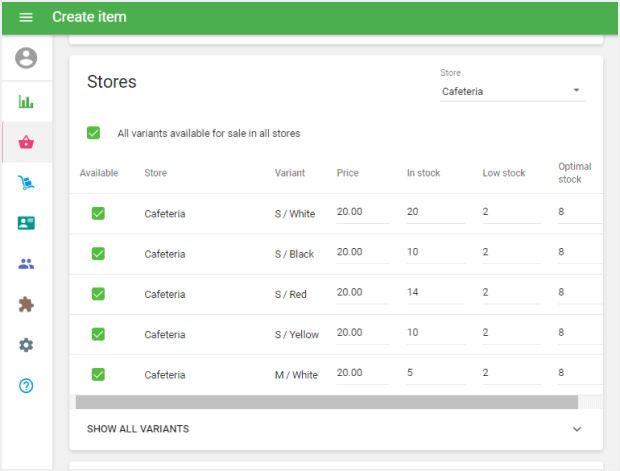The height and width of the screenshot is (471, 620).
Task: Edit the price field for S / Black
Action: pos(363,252)
